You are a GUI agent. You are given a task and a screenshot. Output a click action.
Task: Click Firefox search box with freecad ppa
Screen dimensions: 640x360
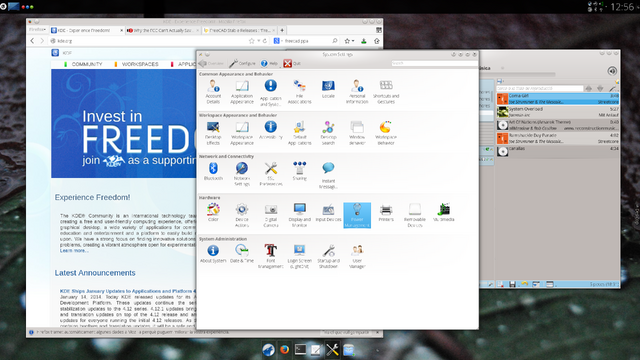305,41
